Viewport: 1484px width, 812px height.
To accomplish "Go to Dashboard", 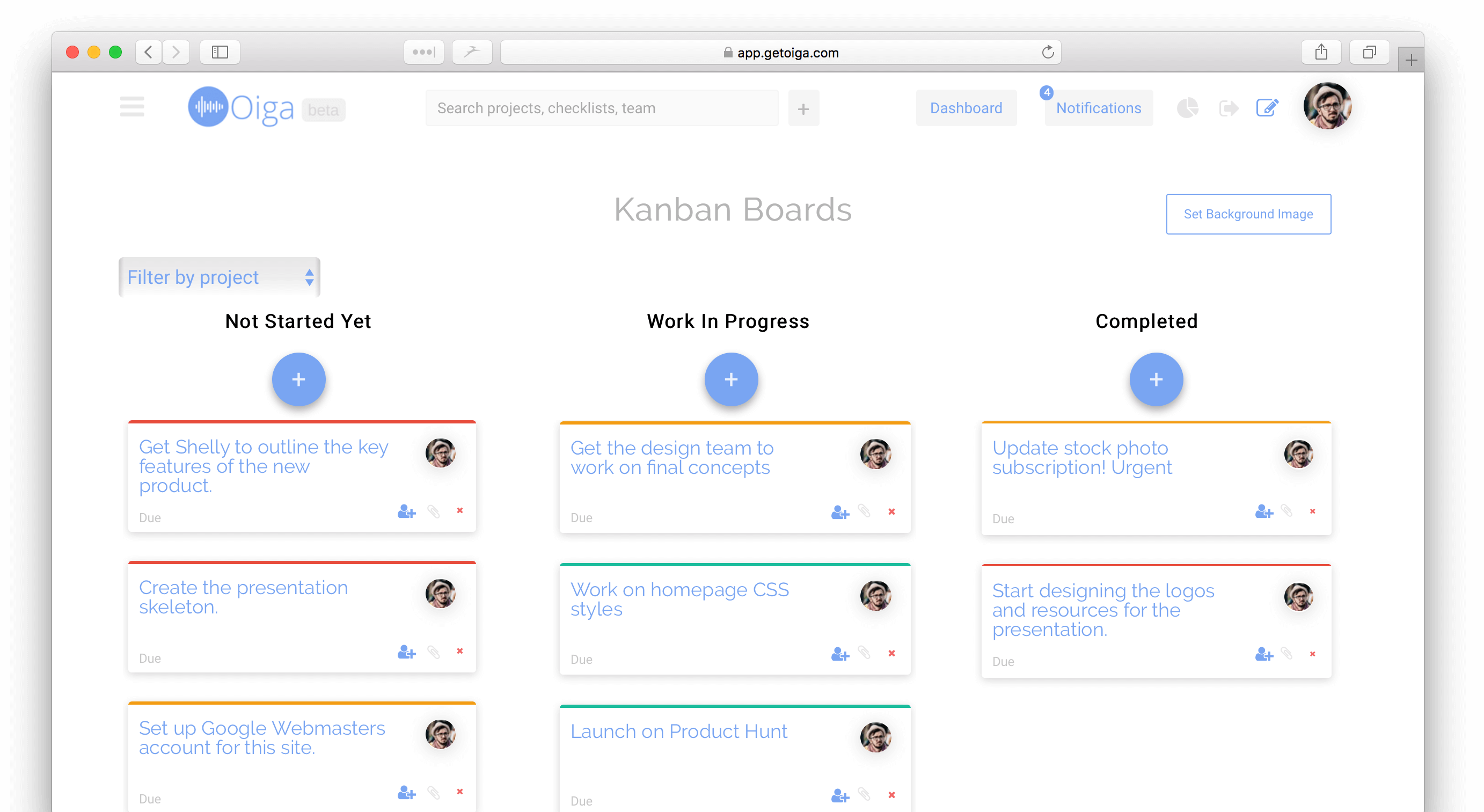I will (966, 108).
